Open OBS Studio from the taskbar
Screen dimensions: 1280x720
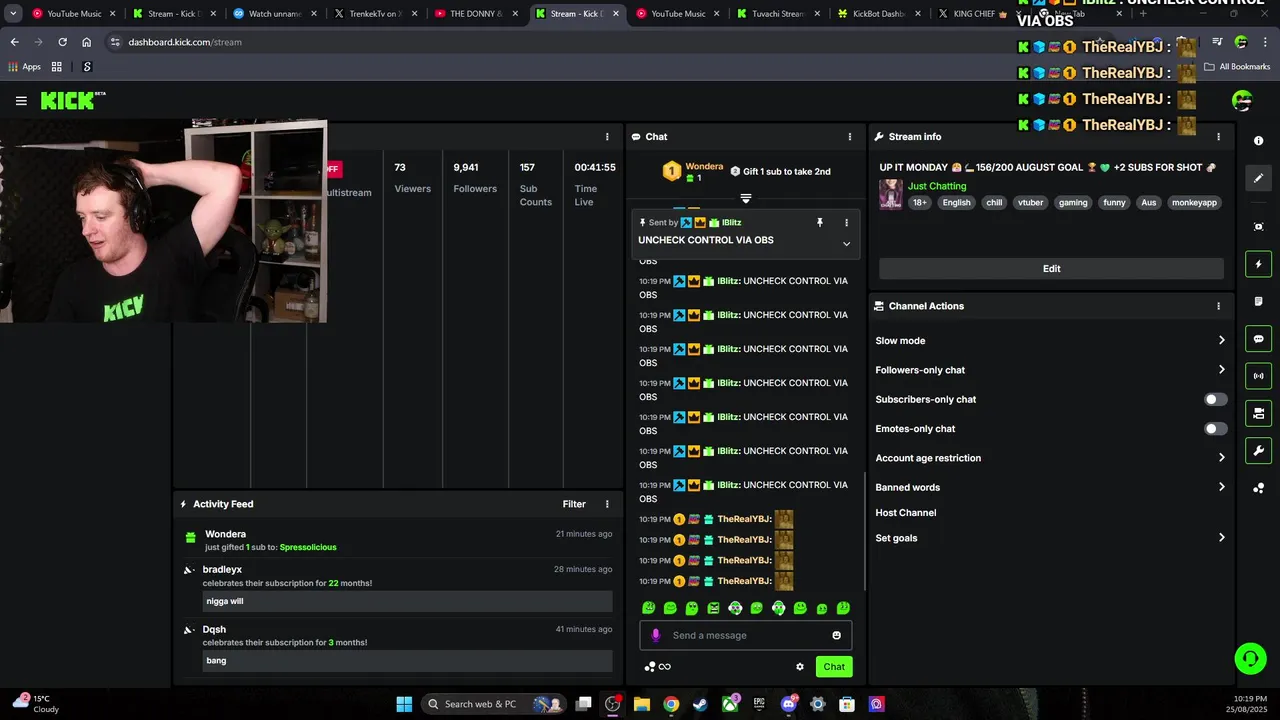click(613, 704)
